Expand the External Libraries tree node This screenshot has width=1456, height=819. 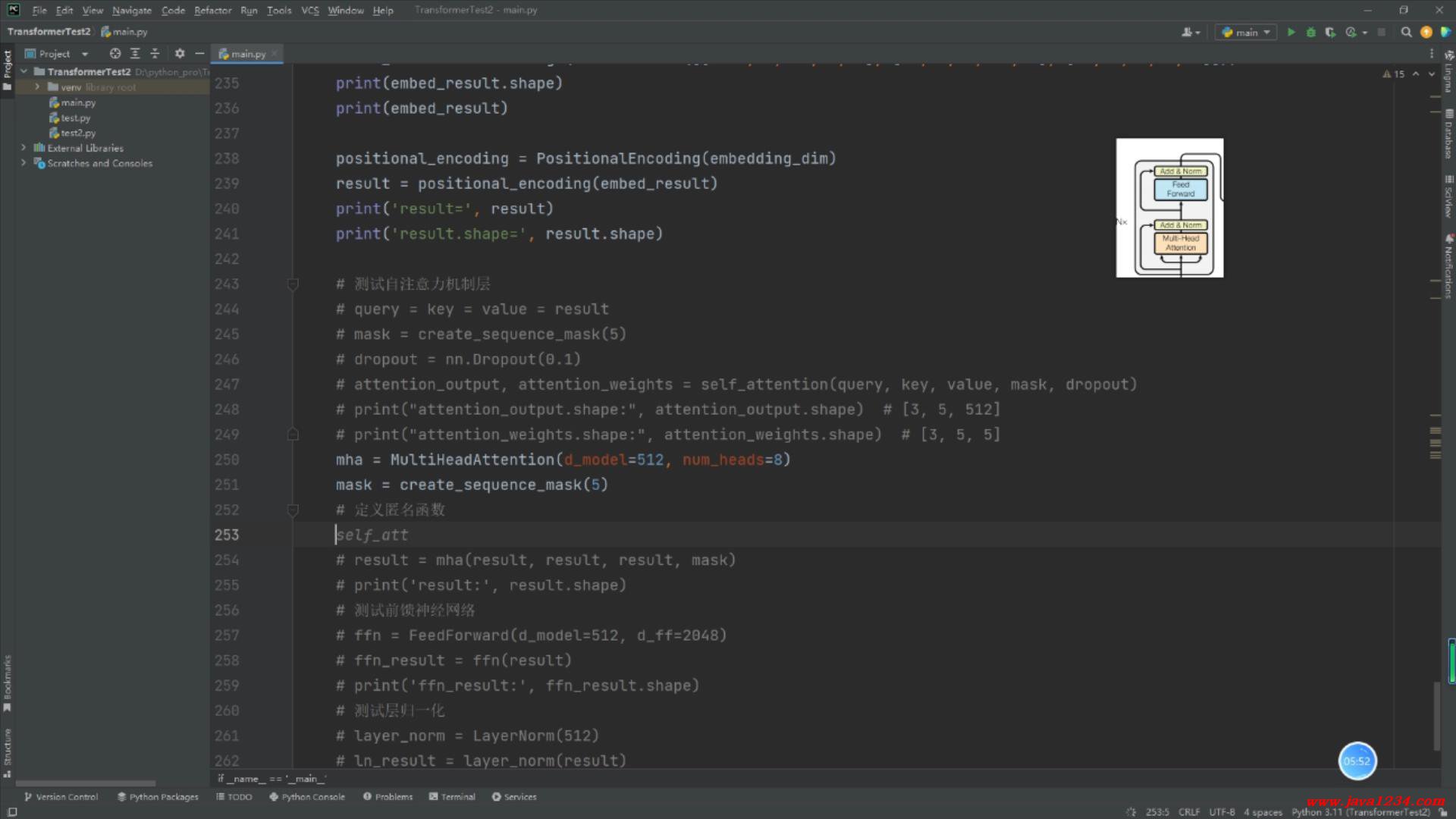pyautogui.click(x=24, y=148)
